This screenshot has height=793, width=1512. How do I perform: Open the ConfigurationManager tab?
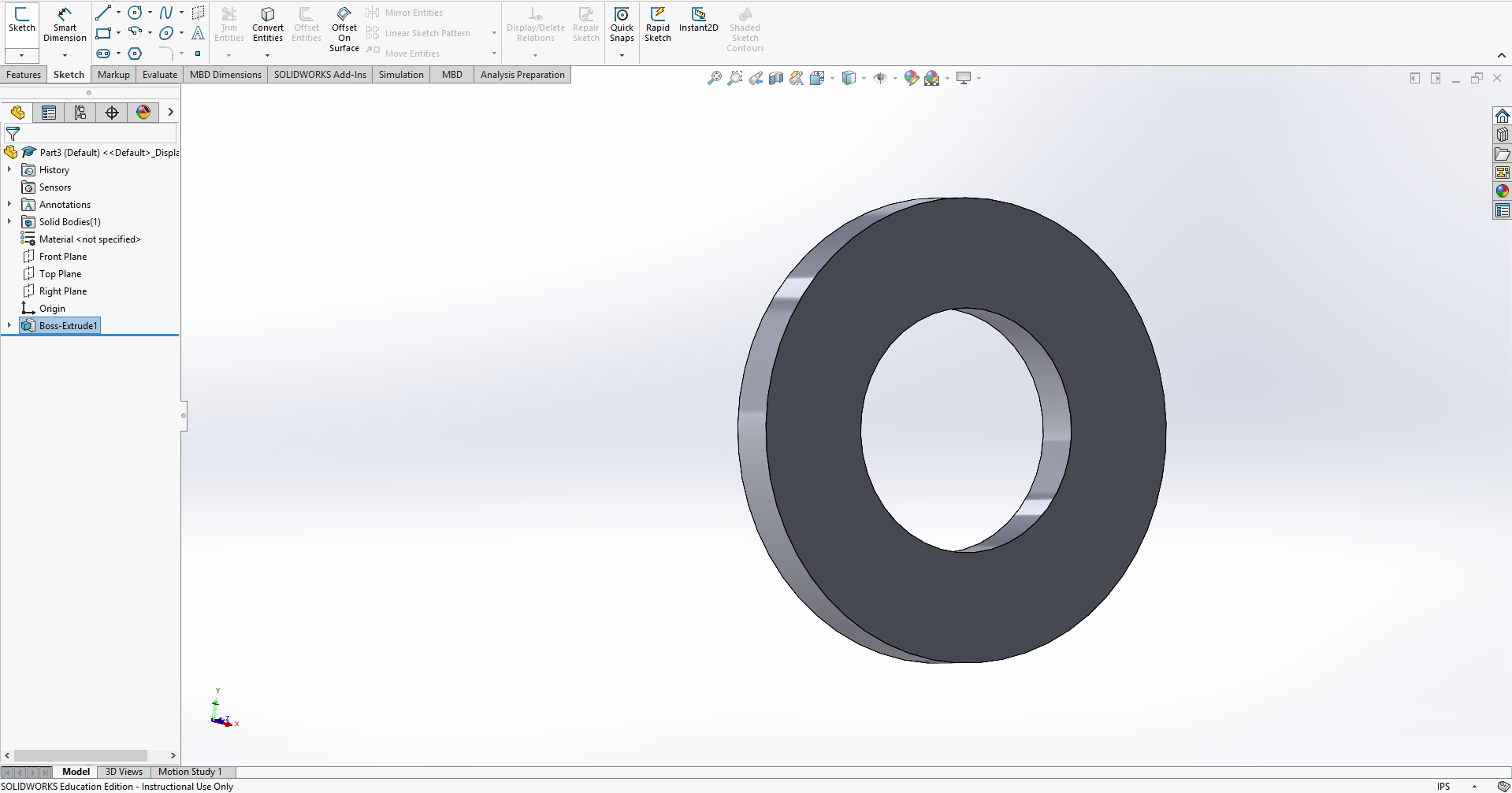tap(80, 113)
